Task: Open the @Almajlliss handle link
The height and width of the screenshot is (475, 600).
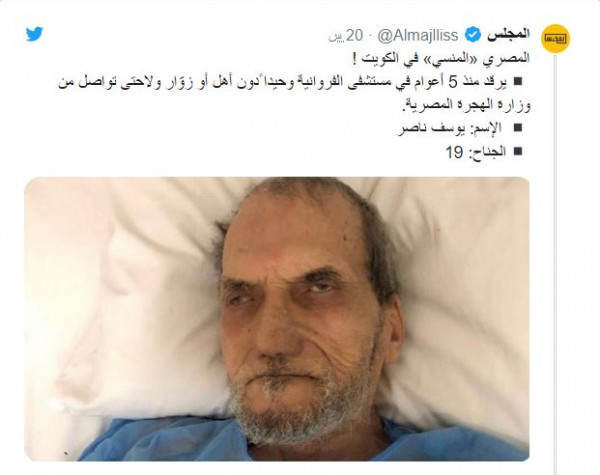Action: point(418,35)
